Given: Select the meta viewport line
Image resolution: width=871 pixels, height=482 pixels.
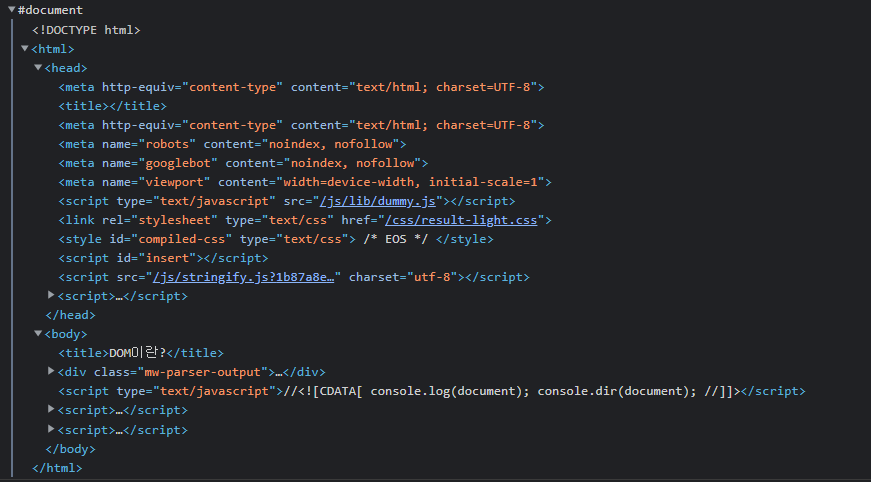Looking at the screenshot, I should click(305, 182).
